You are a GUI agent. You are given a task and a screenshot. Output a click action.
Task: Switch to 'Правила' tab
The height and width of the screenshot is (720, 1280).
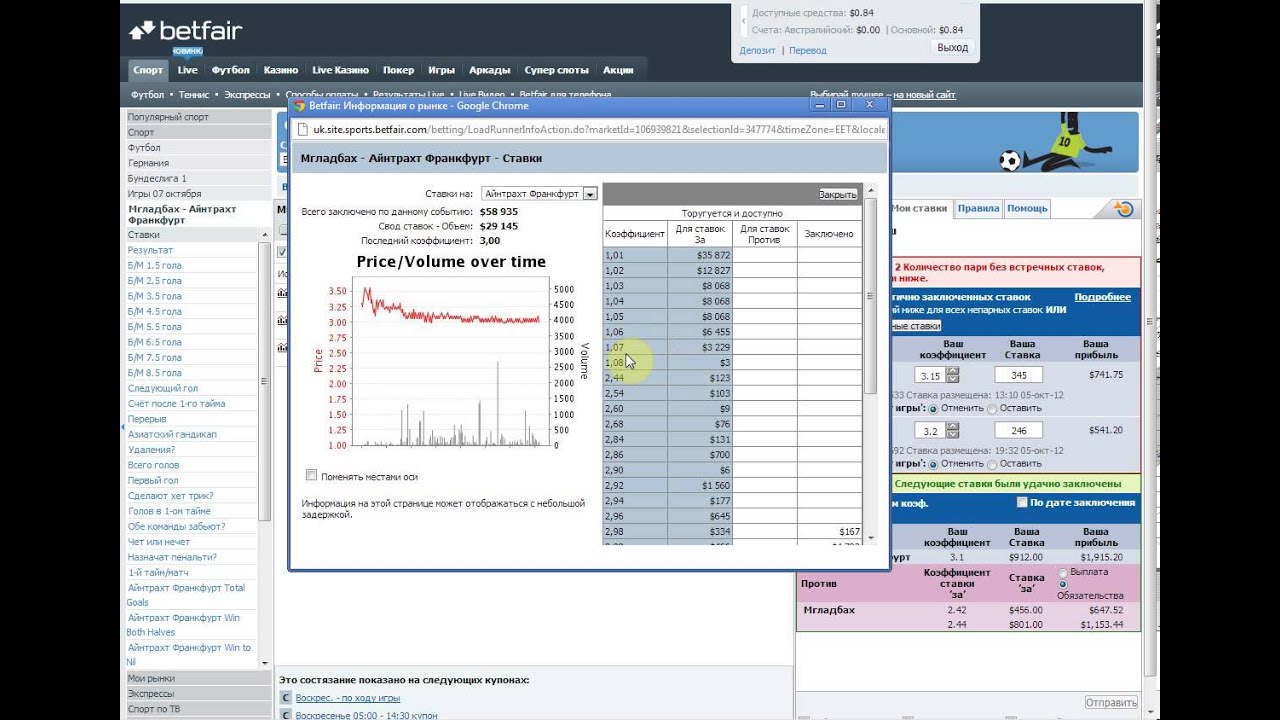pyautogui.click(x=978, y=208)
